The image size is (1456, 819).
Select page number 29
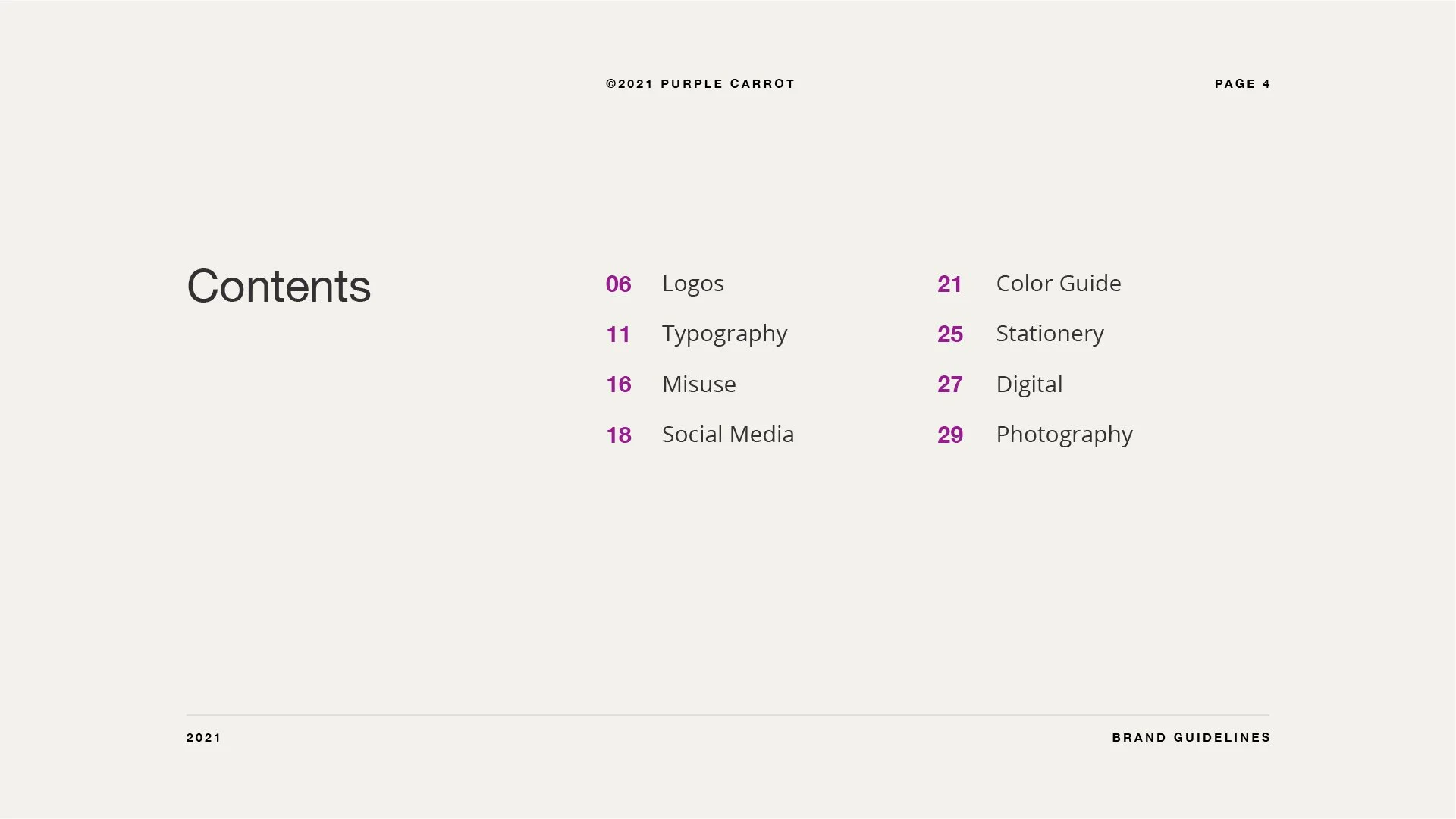click(949, 435)
